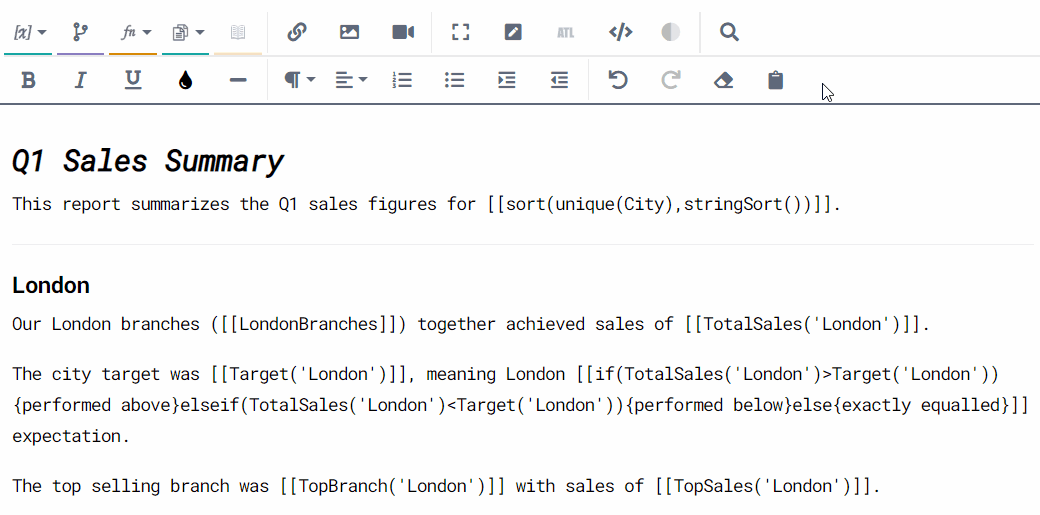Toggle underline formatting
Screen dimensions: 1040x515
tap(133, 80)
